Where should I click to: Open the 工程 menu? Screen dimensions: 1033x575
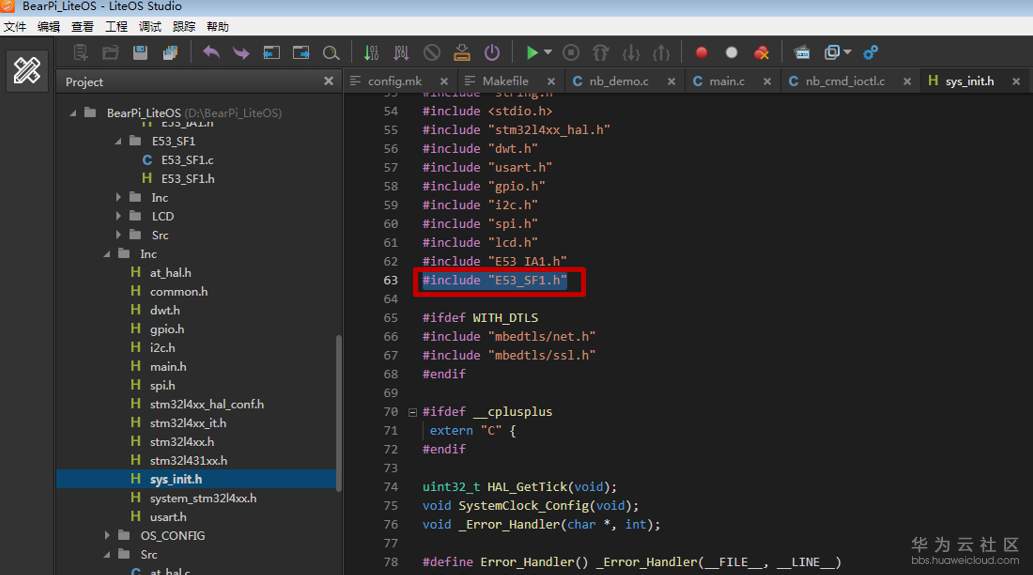pos(116,27)
